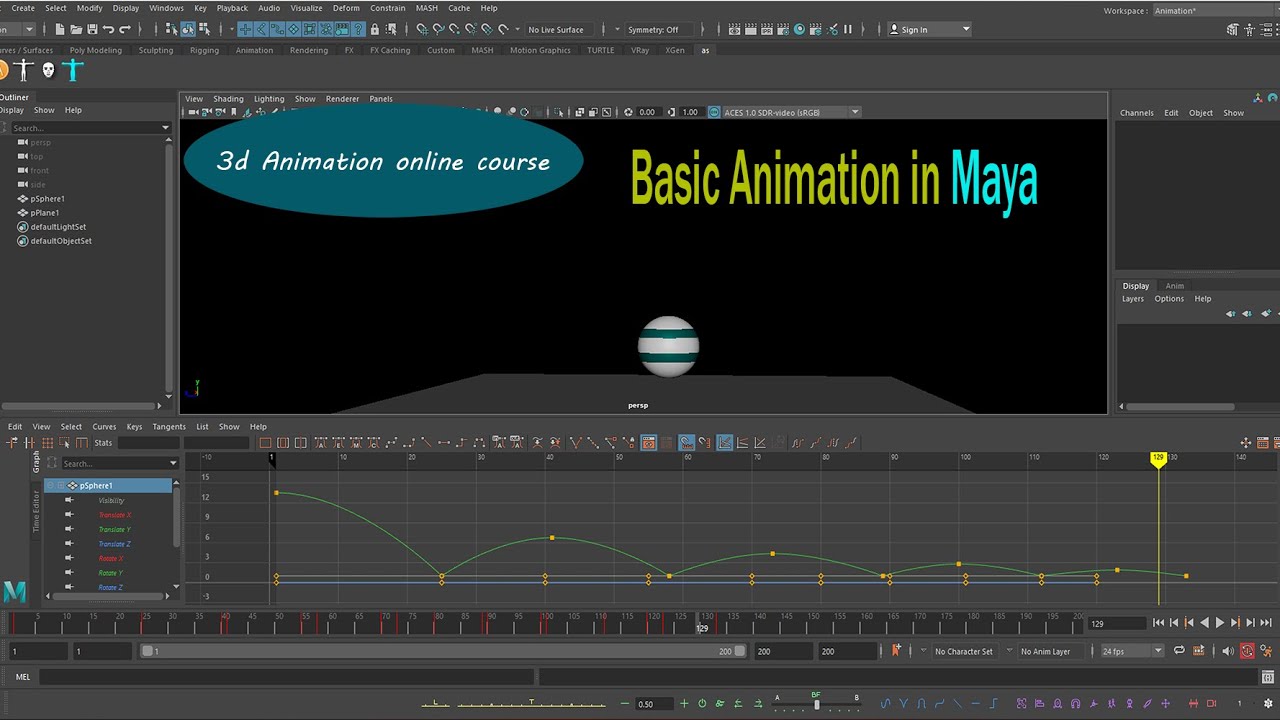Toggle the loop playback icon
This screenshot has width=1280, height=720.
tap(1179, 651)
